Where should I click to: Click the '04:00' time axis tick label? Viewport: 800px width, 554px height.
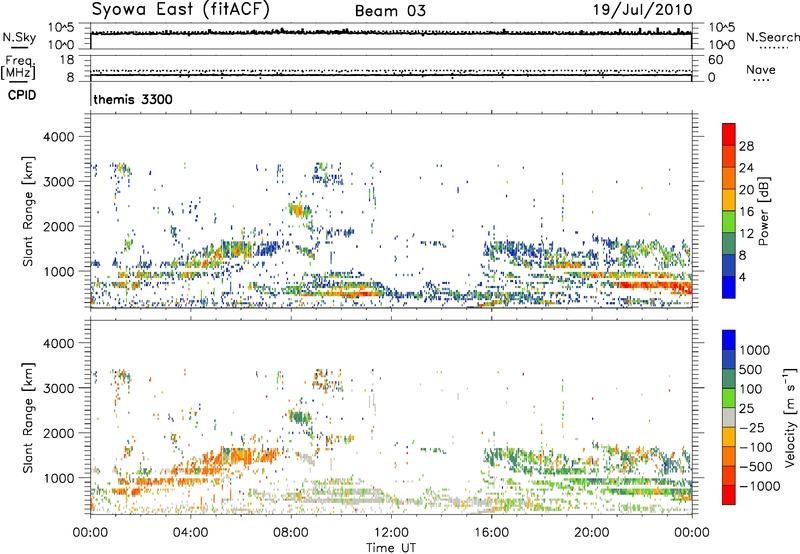point(190,533)
